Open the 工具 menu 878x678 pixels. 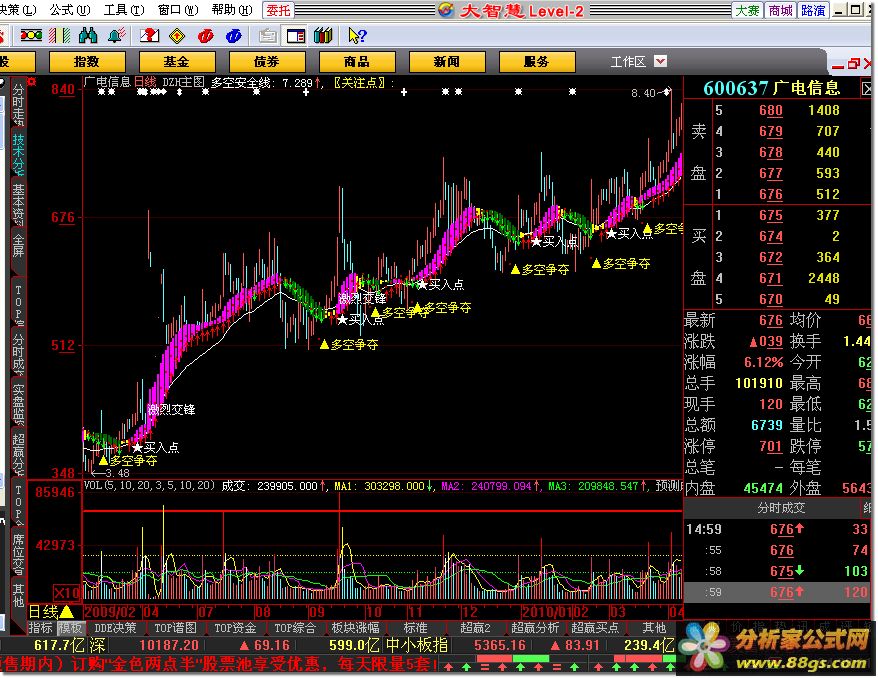tap(121, 10)
